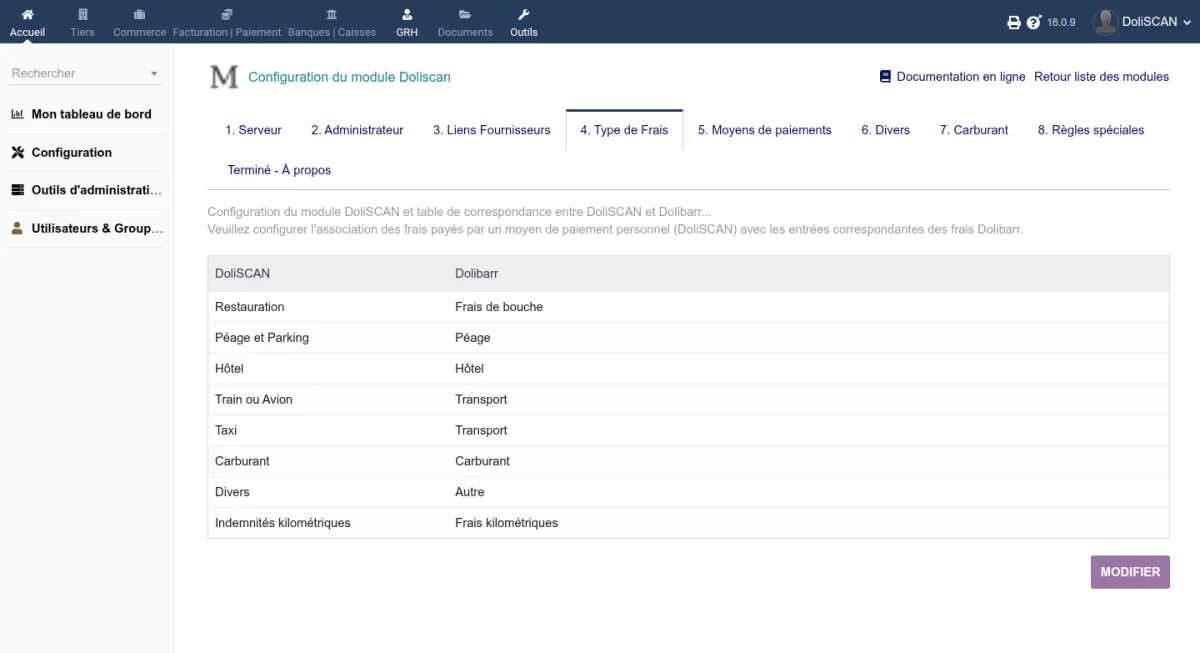
Task: Switch to the 6. Divers tab
Action: coord(886,130)
